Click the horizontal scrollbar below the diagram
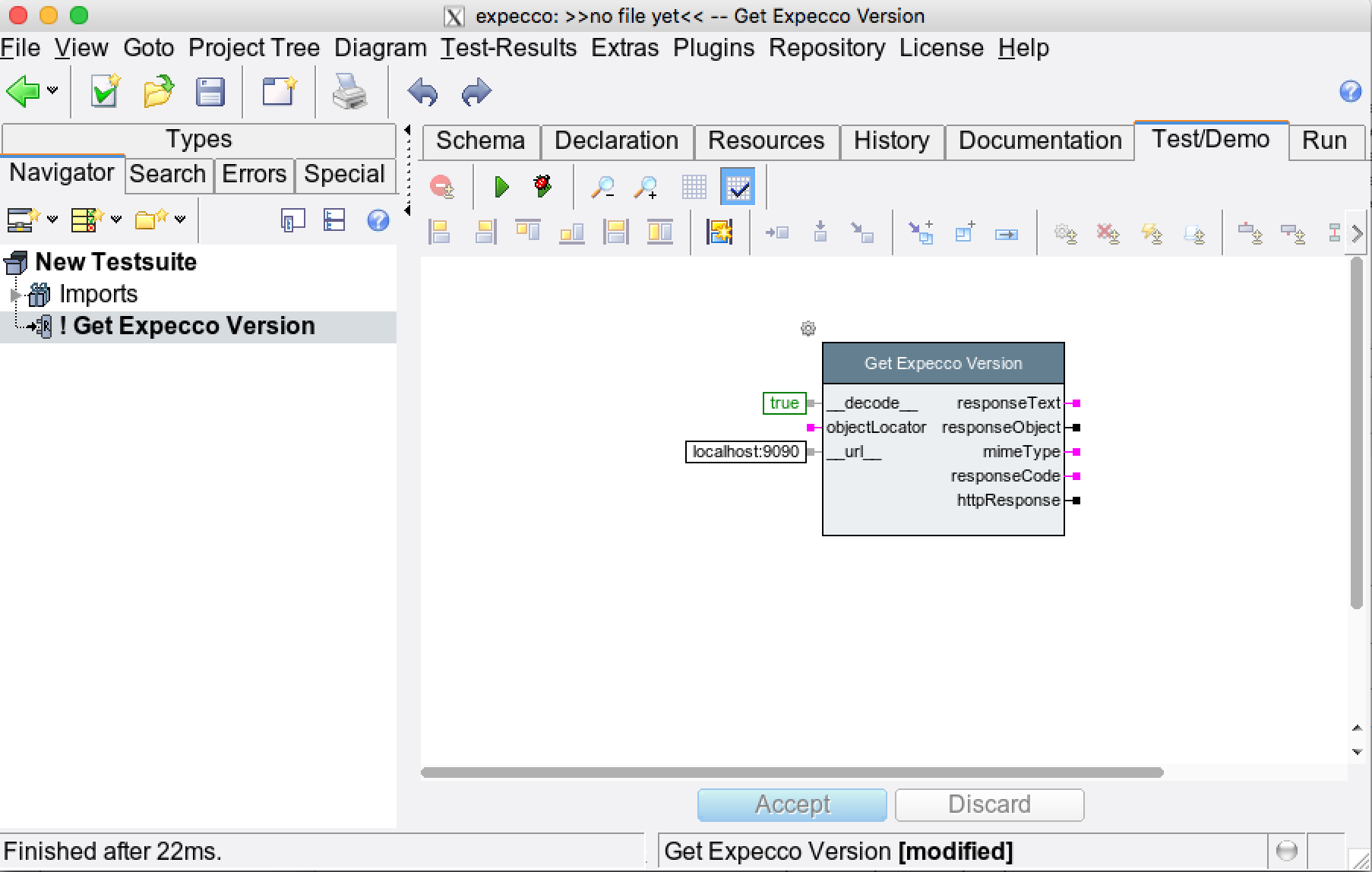1372x872 pixels. point(792,772)
